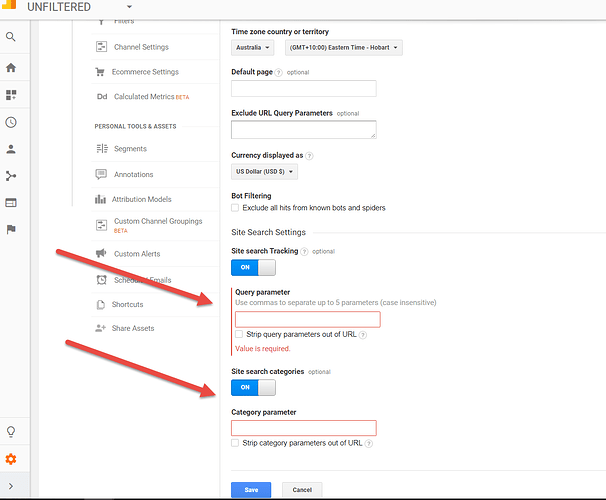The height and width of the screenshot is (500, 606).
Task: Click help icon beside Site search Tracking
Action: [304, 251]
